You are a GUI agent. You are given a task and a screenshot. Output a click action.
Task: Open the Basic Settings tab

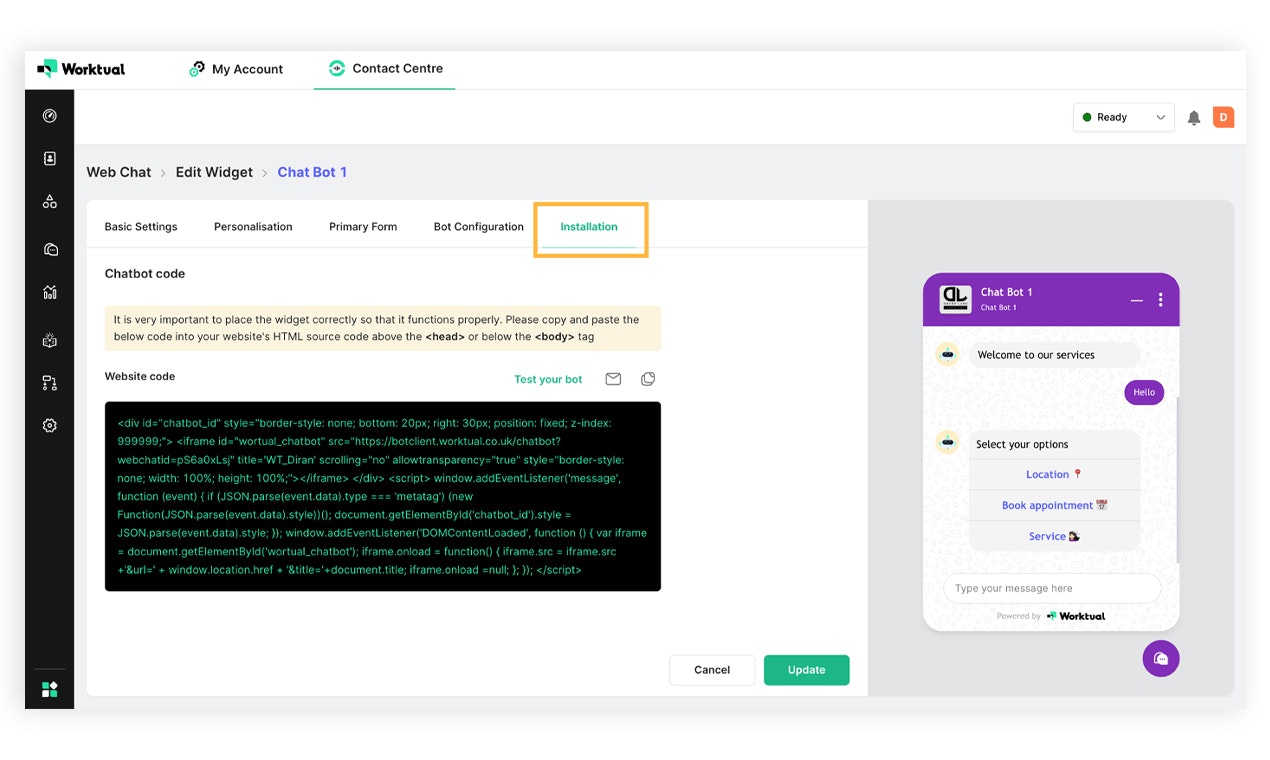pos(141,227)
